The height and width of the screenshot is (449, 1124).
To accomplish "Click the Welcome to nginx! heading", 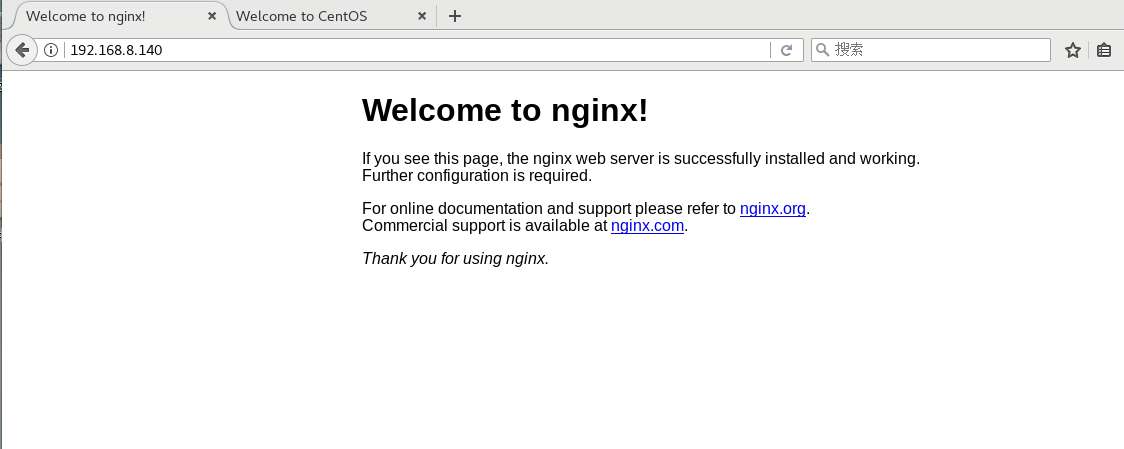I will point(505,110).
